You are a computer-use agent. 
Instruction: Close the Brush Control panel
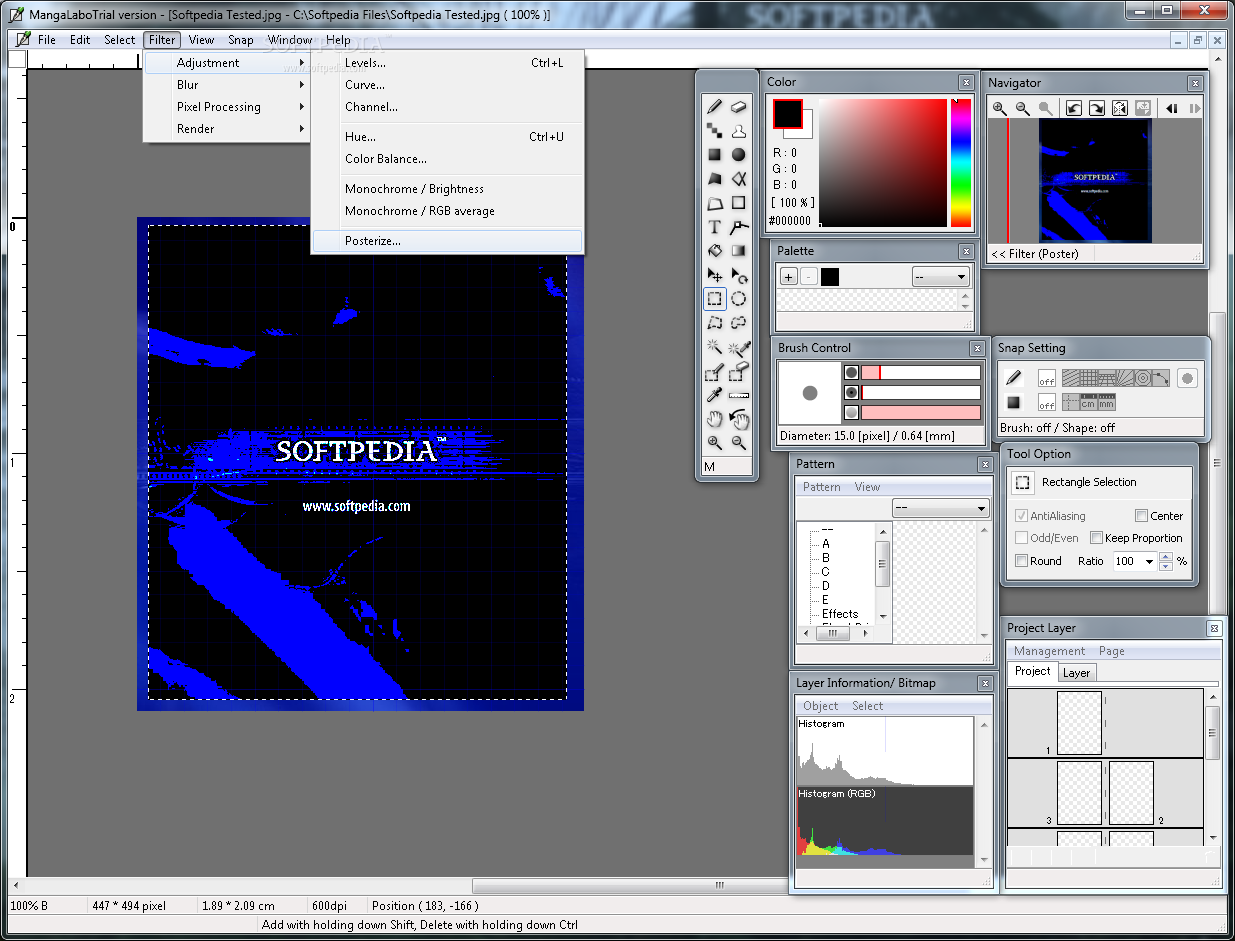coord(977,348)
